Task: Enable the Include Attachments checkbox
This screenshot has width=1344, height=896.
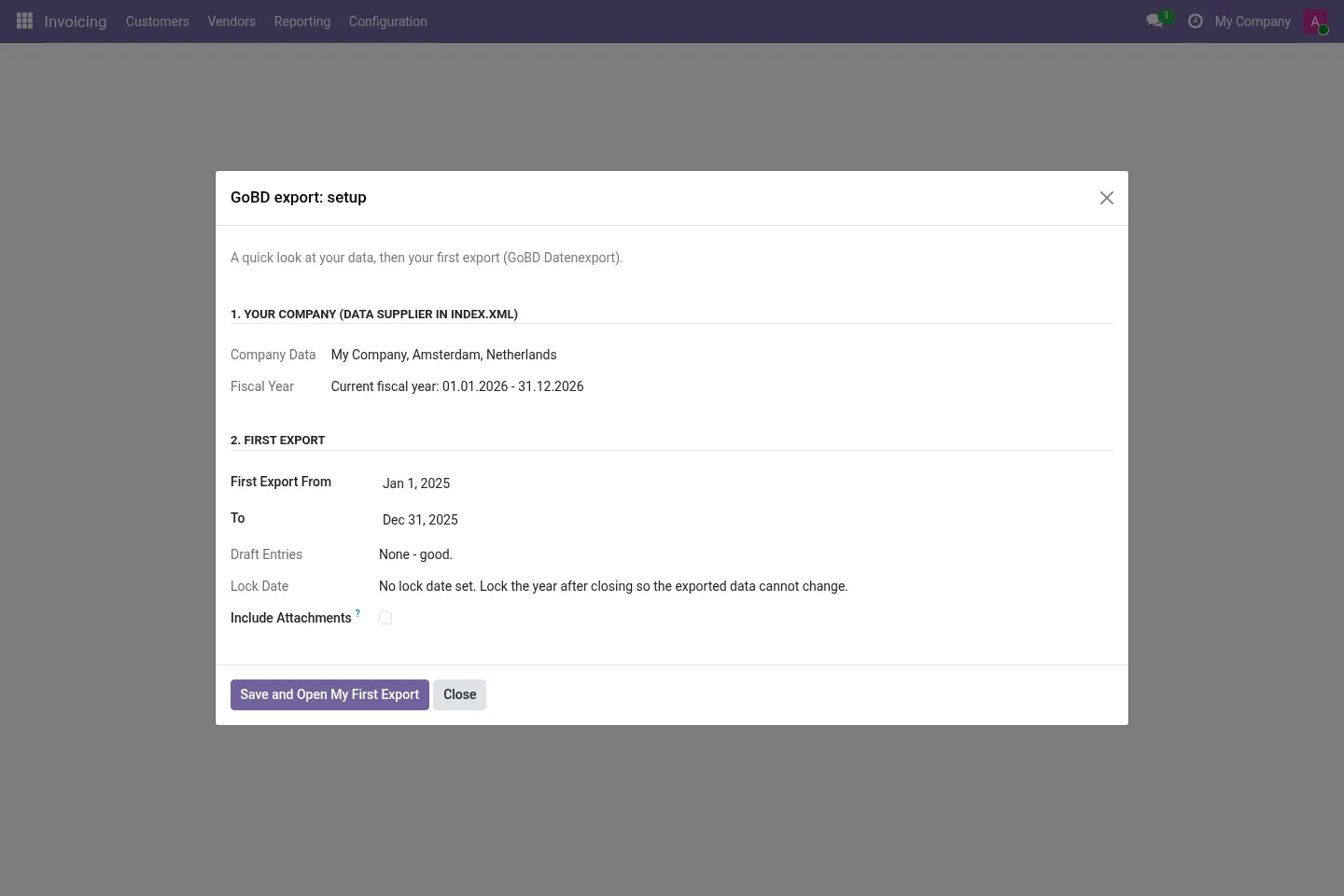Action: 385,618
